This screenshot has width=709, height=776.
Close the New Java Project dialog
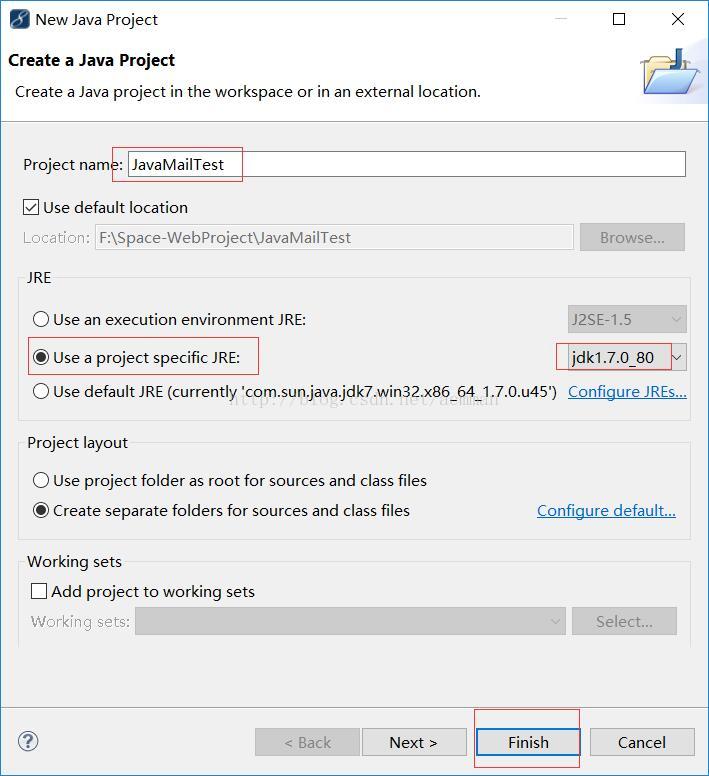pos(677,19)
